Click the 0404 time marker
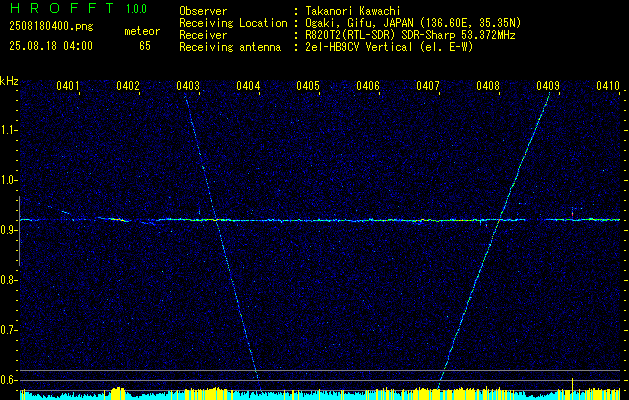This screenshot has height=400, width=629. point(248,85)
